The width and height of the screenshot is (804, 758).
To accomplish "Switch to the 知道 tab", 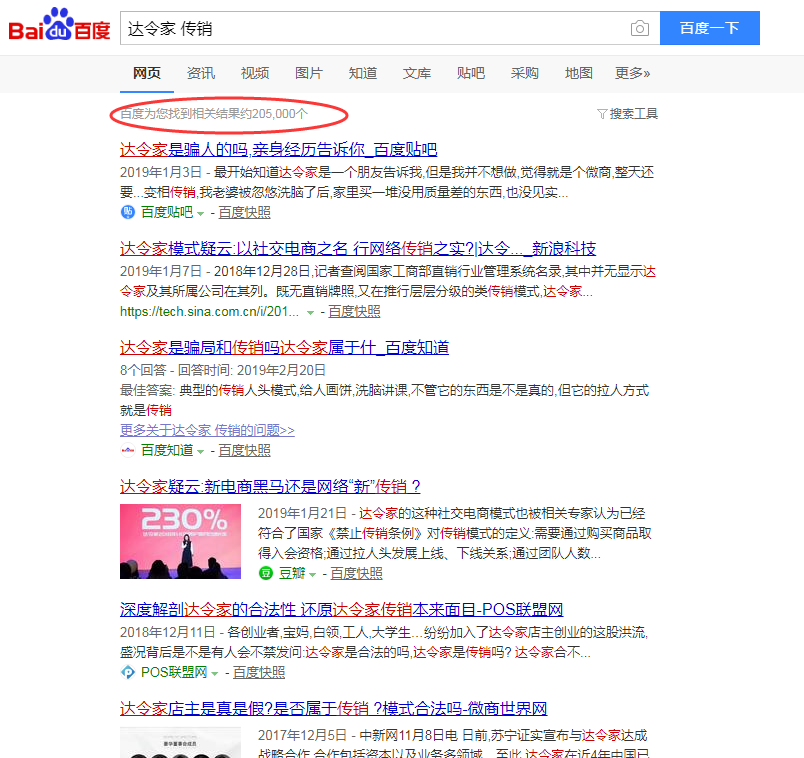I will click(363, 73).
